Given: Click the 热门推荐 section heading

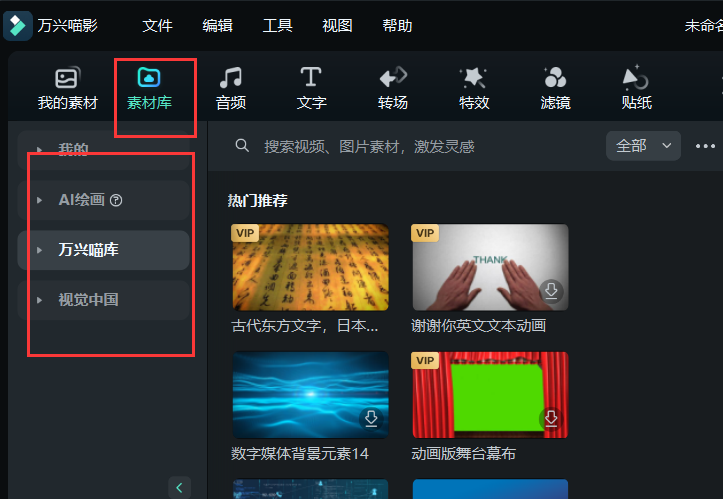Looking at the screenshot, I should (x=257, y=200).
